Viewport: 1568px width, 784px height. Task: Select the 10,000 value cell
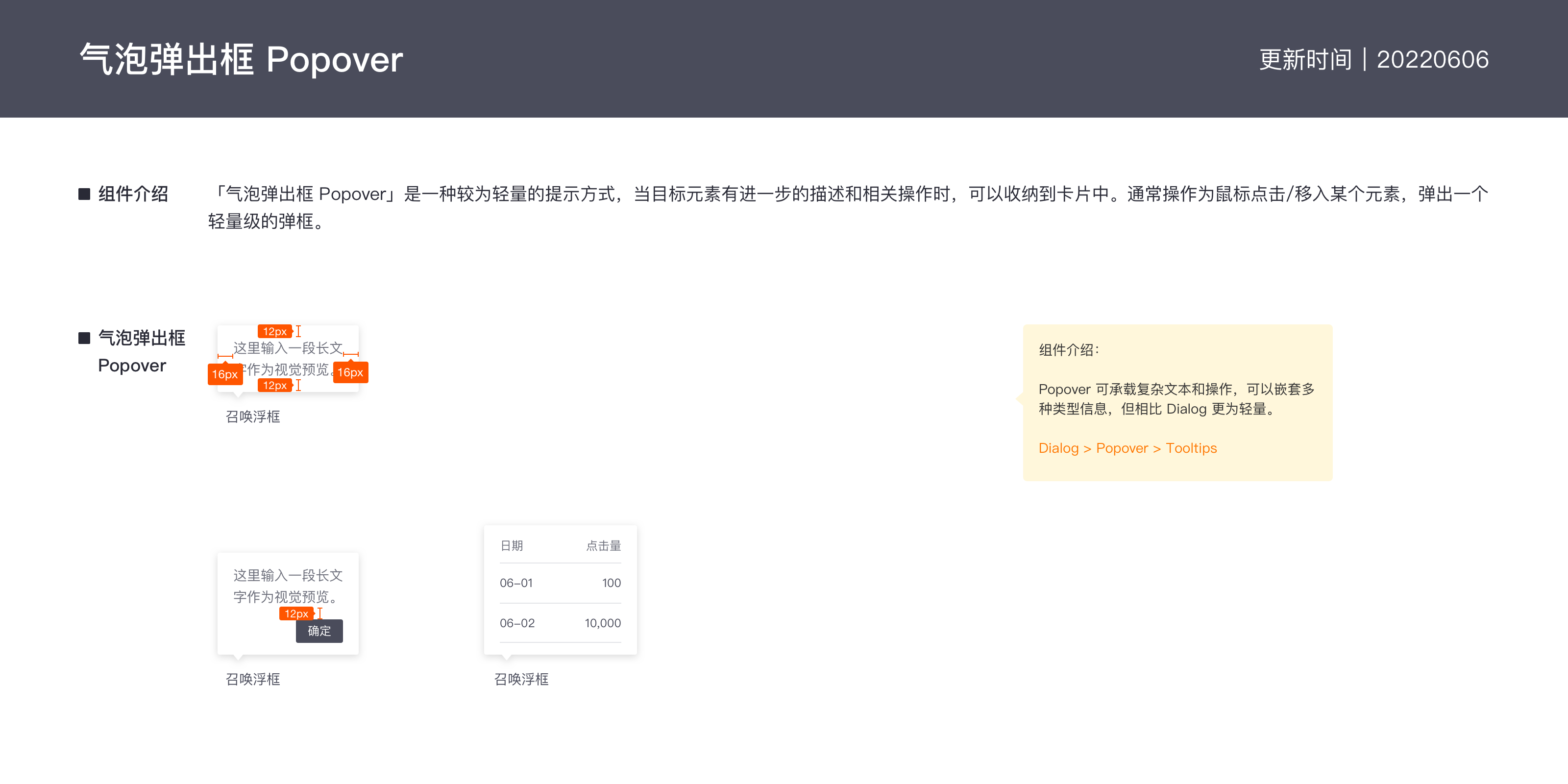[x=603, y=623]
